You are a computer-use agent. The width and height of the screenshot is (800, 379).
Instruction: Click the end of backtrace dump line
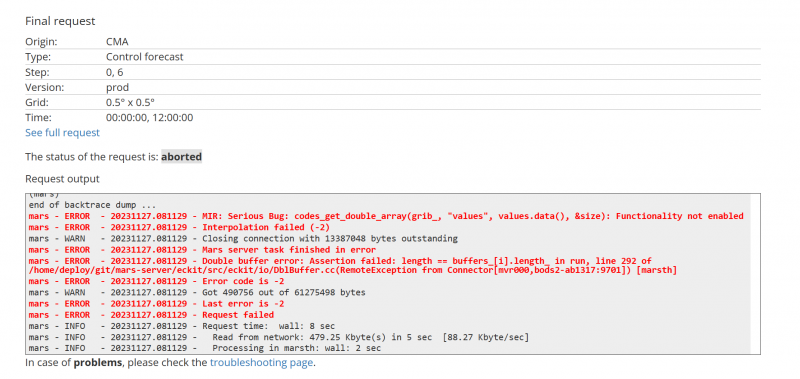[x=92, y=205]
